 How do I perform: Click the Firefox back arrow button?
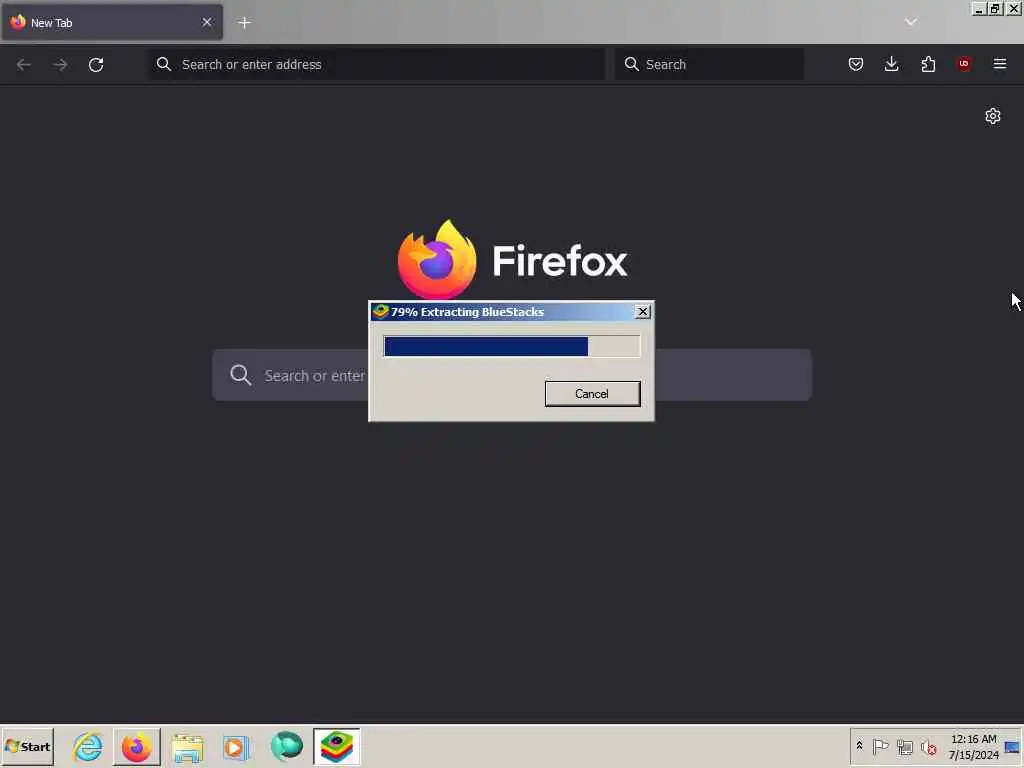[24, 65]
